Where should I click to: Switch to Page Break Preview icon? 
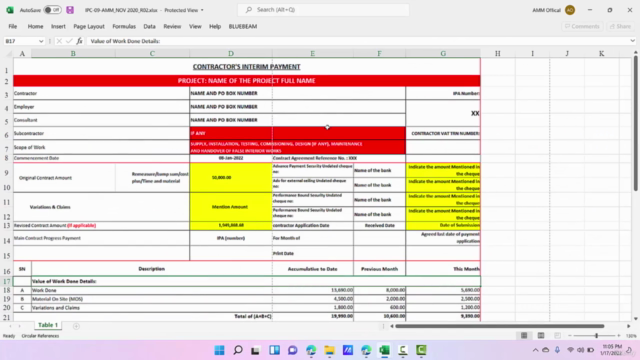(x=557, y=336)
